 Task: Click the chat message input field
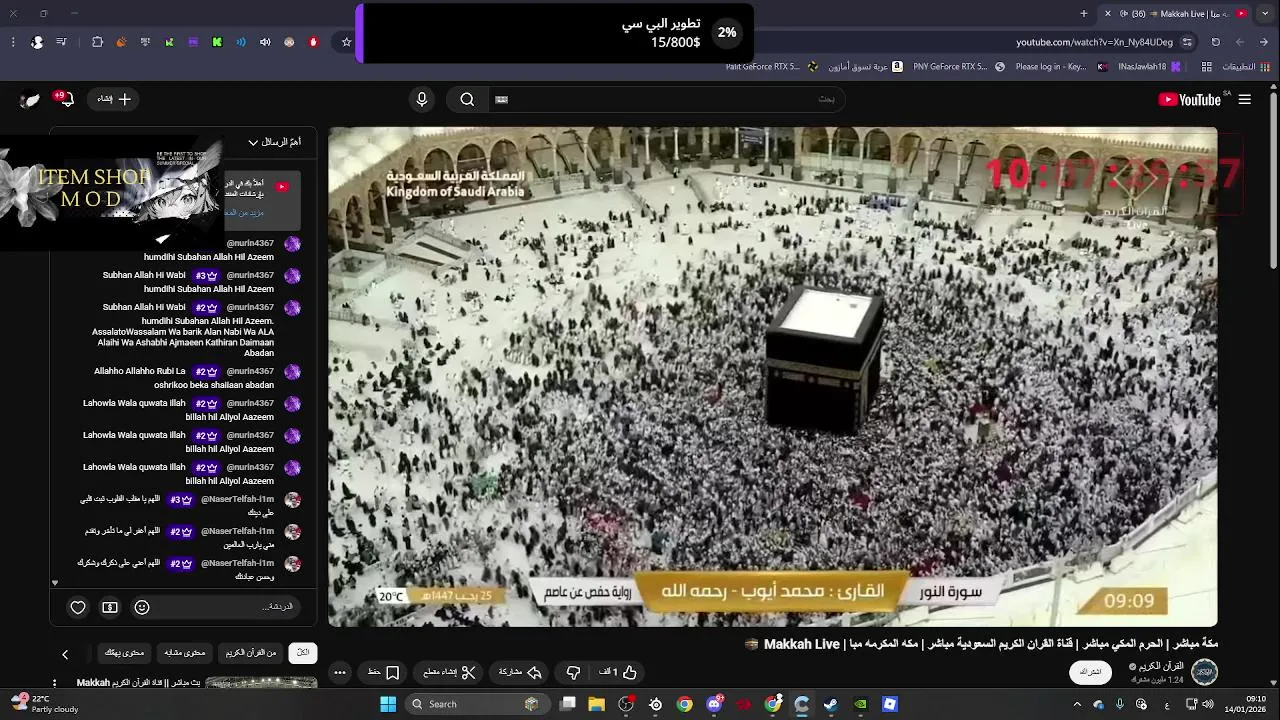(225, 607)
